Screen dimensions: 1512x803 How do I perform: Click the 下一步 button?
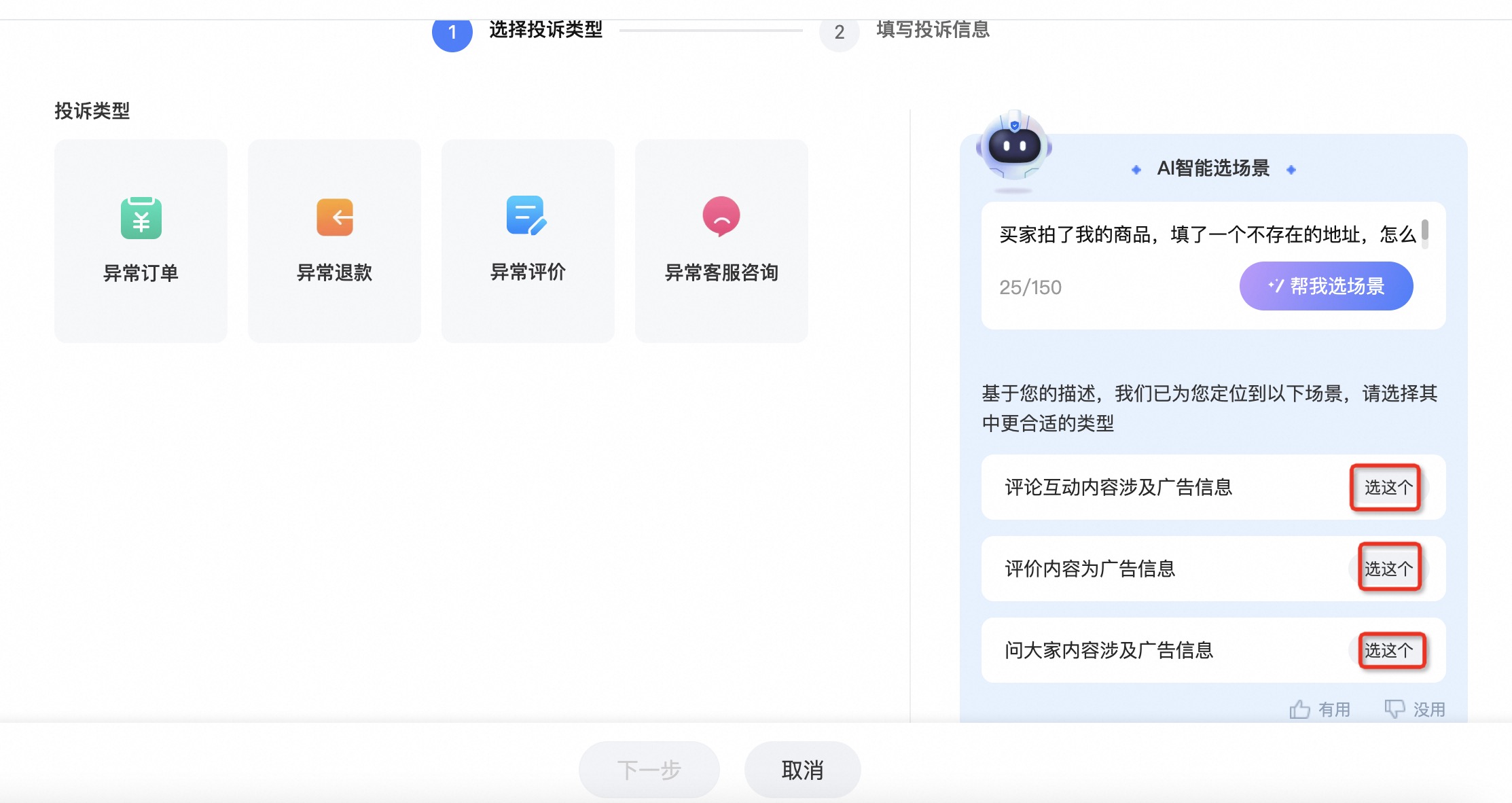coord(649,770)
